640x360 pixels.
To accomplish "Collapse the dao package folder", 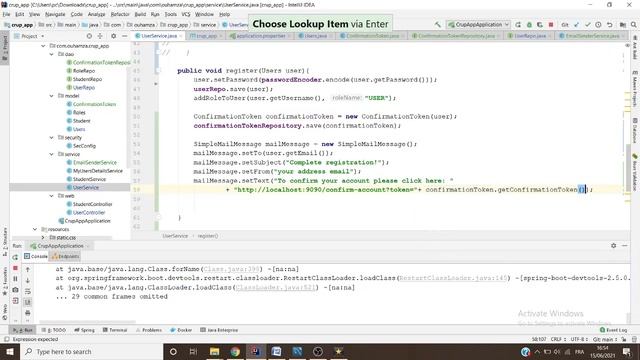I will [52, 54].
